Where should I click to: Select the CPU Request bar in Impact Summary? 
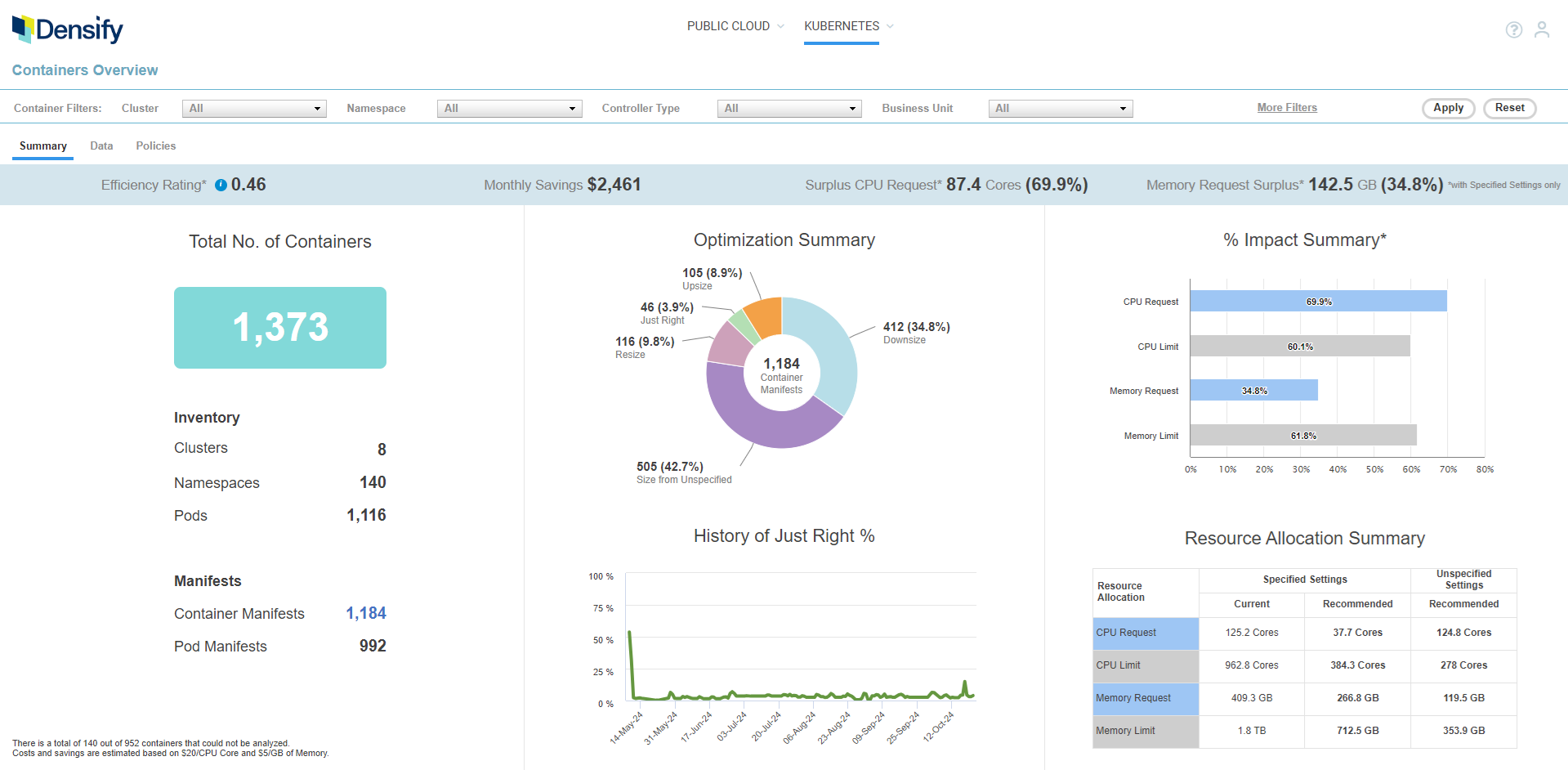1318,301
